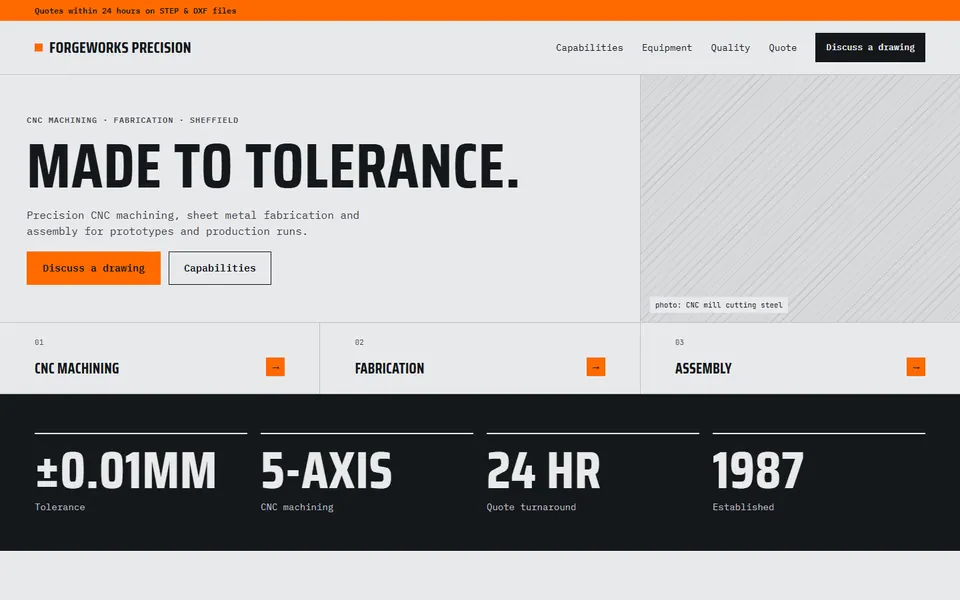Click the 24 HR stat value
This screenshot has width=960, height=600.
(x=544, y=470)
